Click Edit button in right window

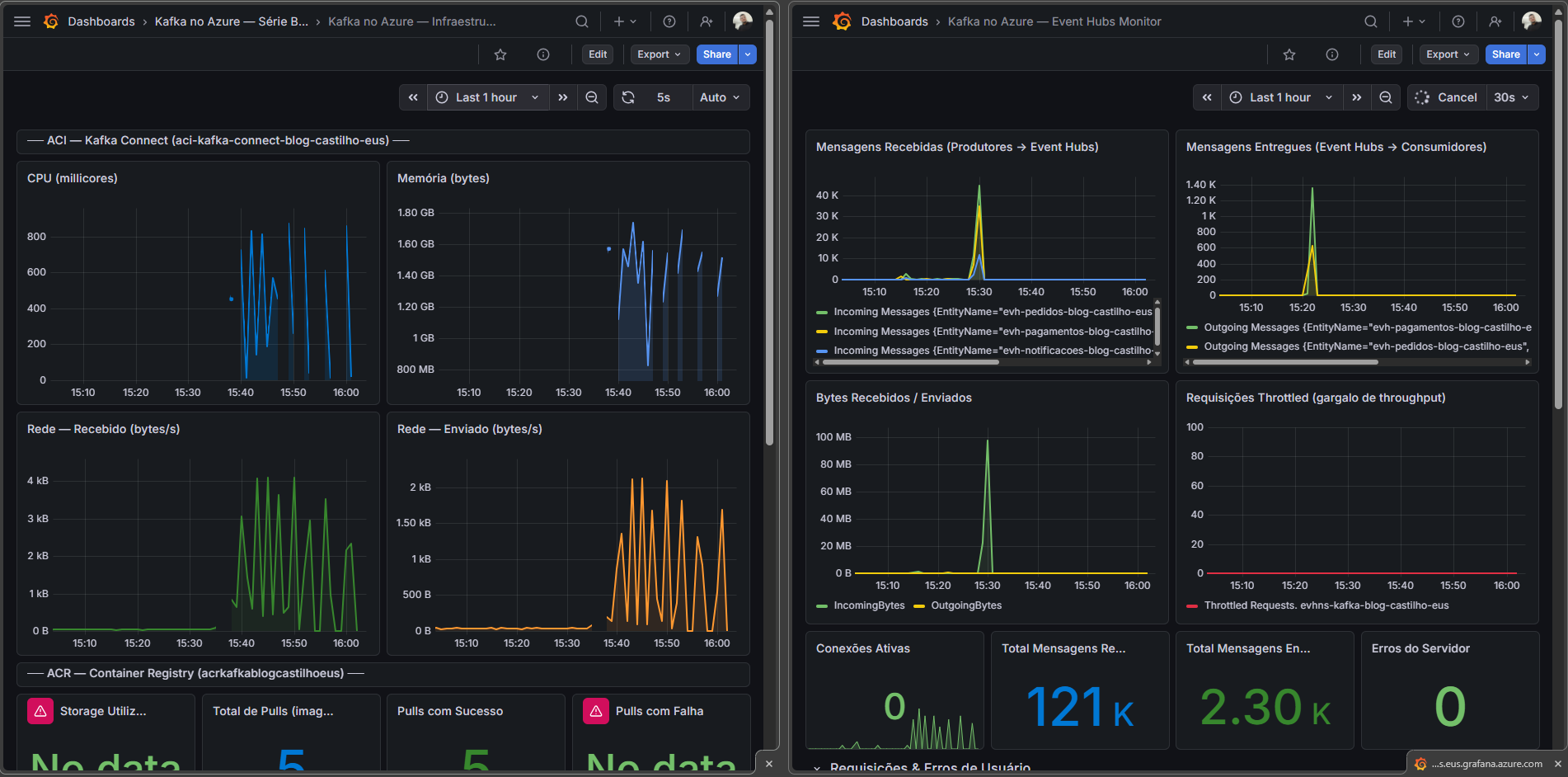(x=1387, y=54)
